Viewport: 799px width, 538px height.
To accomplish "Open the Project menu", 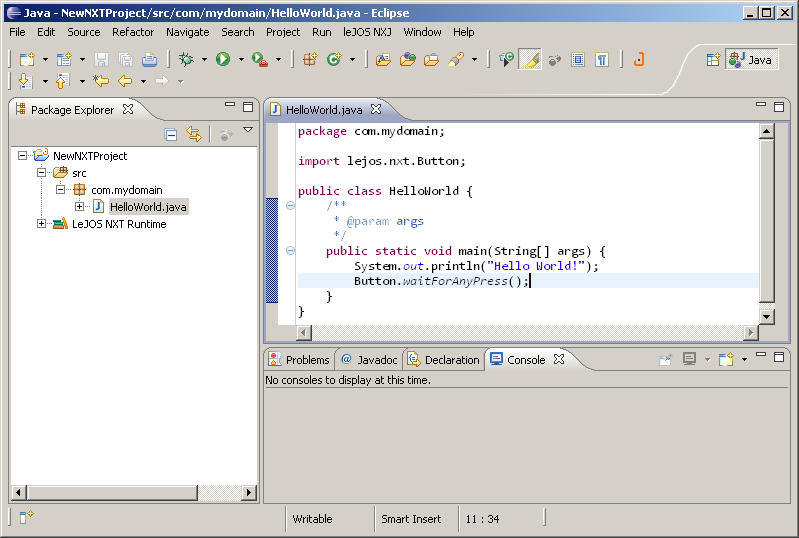I will [x=283, y=32].
